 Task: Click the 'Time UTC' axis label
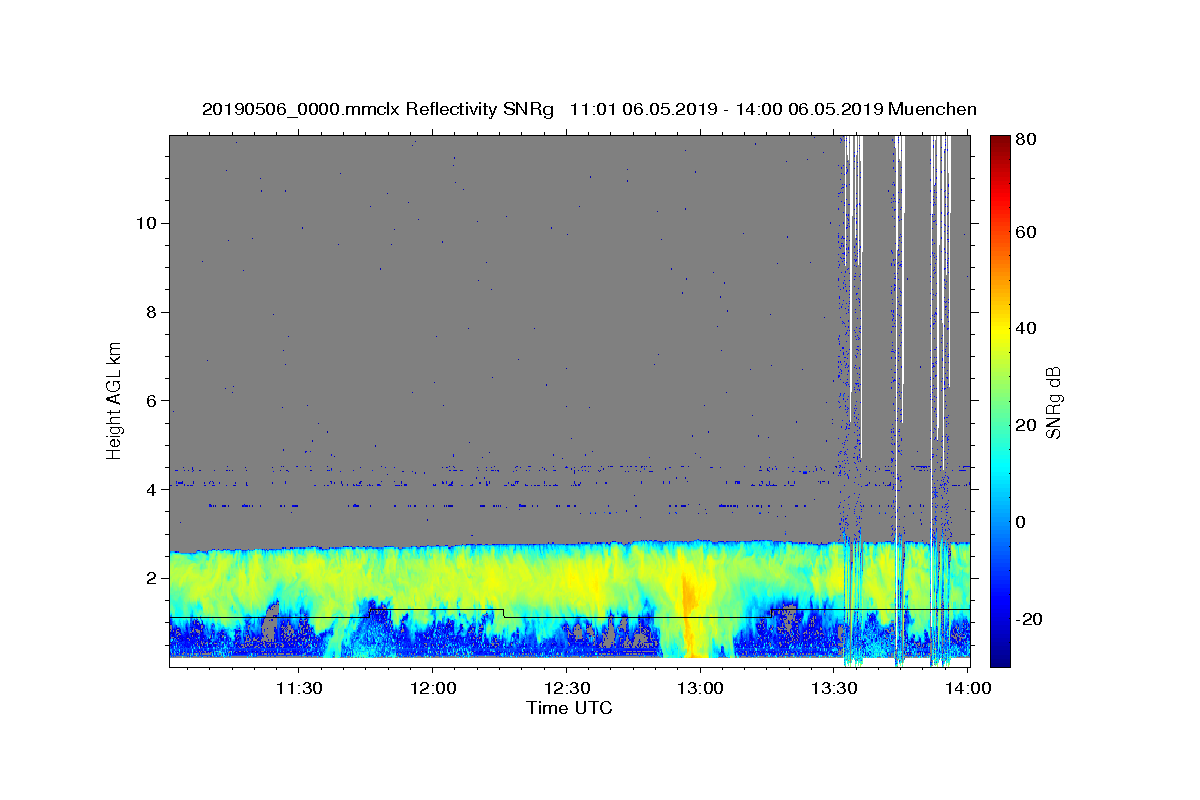569,708
